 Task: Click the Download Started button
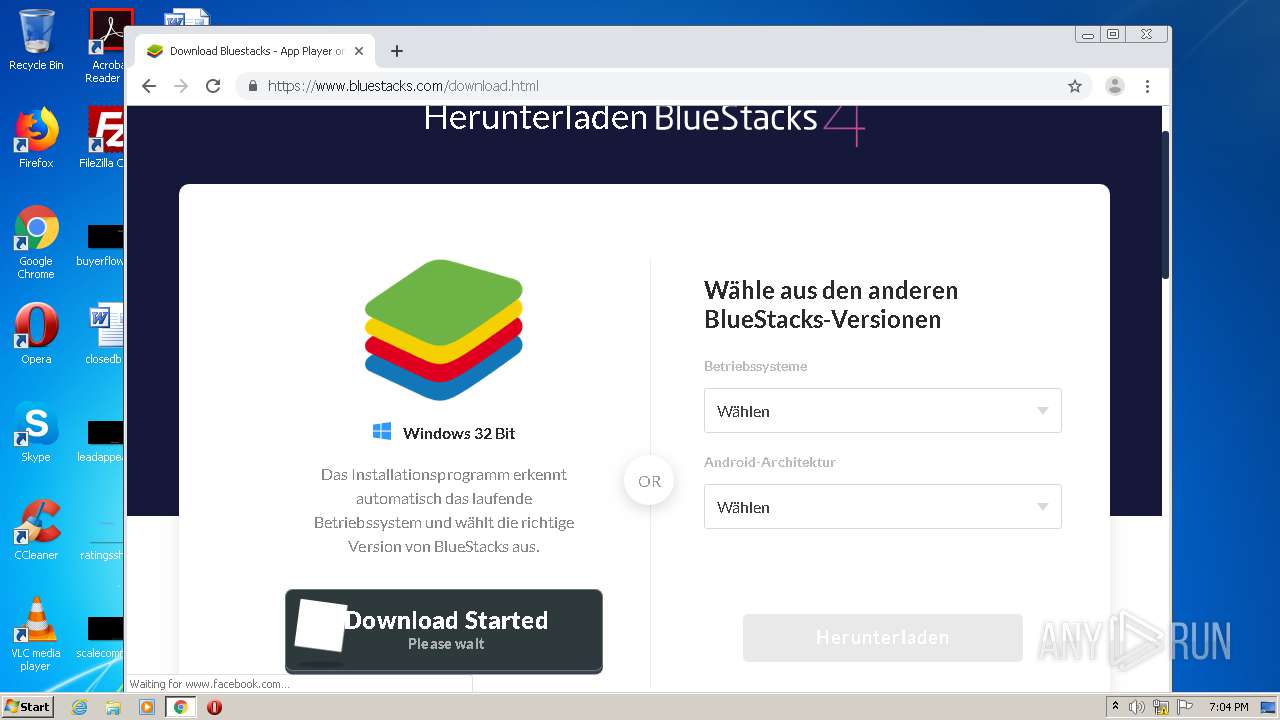coord(444,631)
